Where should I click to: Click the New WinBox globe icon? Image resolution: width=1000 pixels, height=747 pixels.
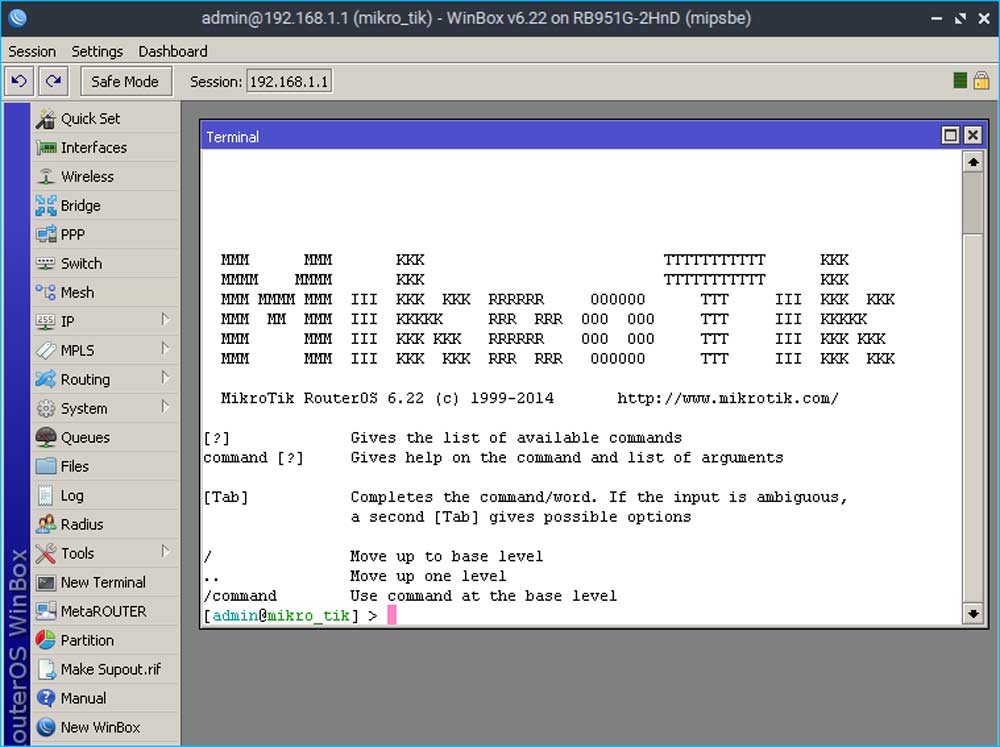(46, 727)
